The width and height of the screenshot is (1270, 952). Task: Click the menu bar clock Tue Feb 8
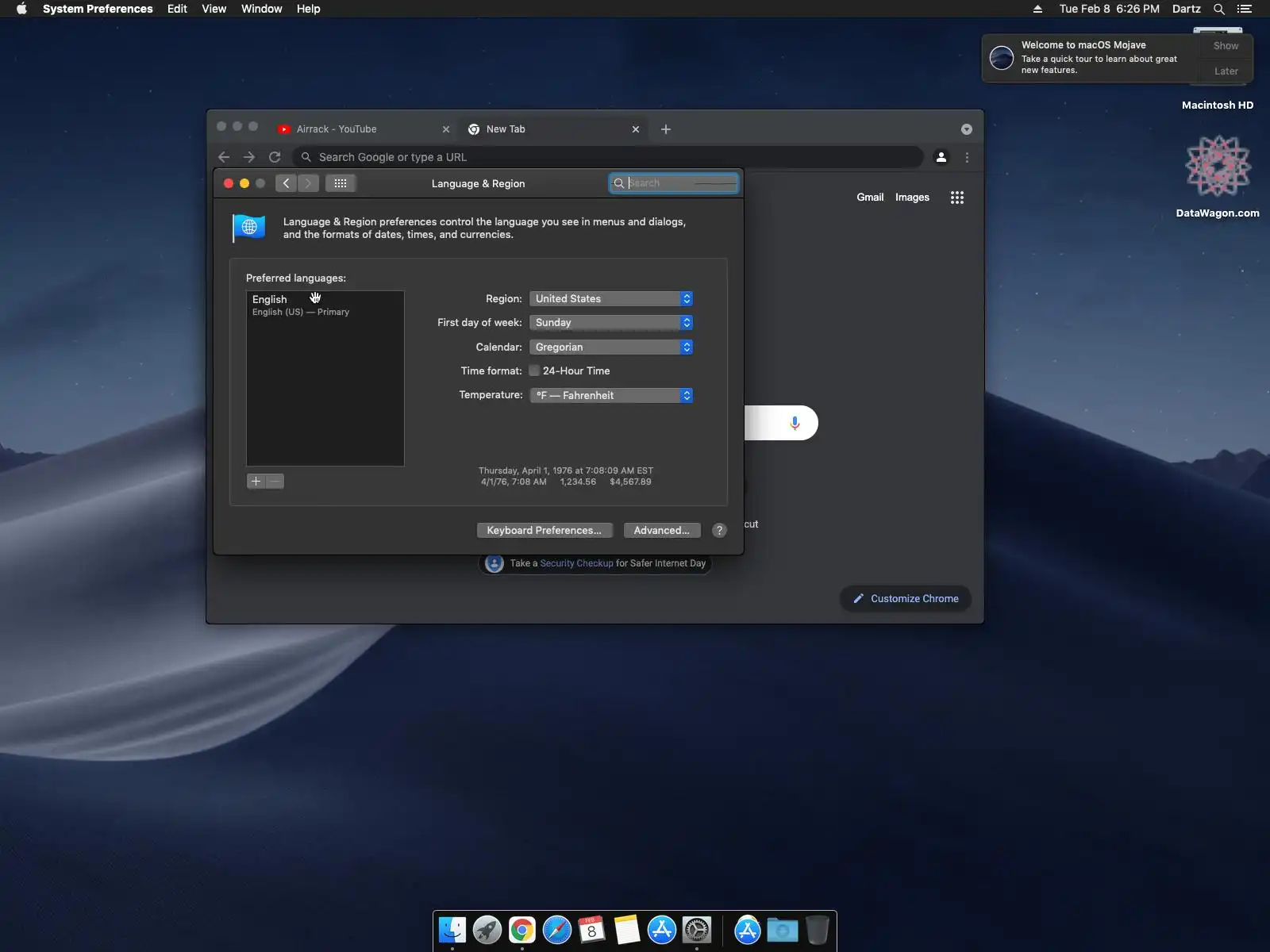point(1109,9)
